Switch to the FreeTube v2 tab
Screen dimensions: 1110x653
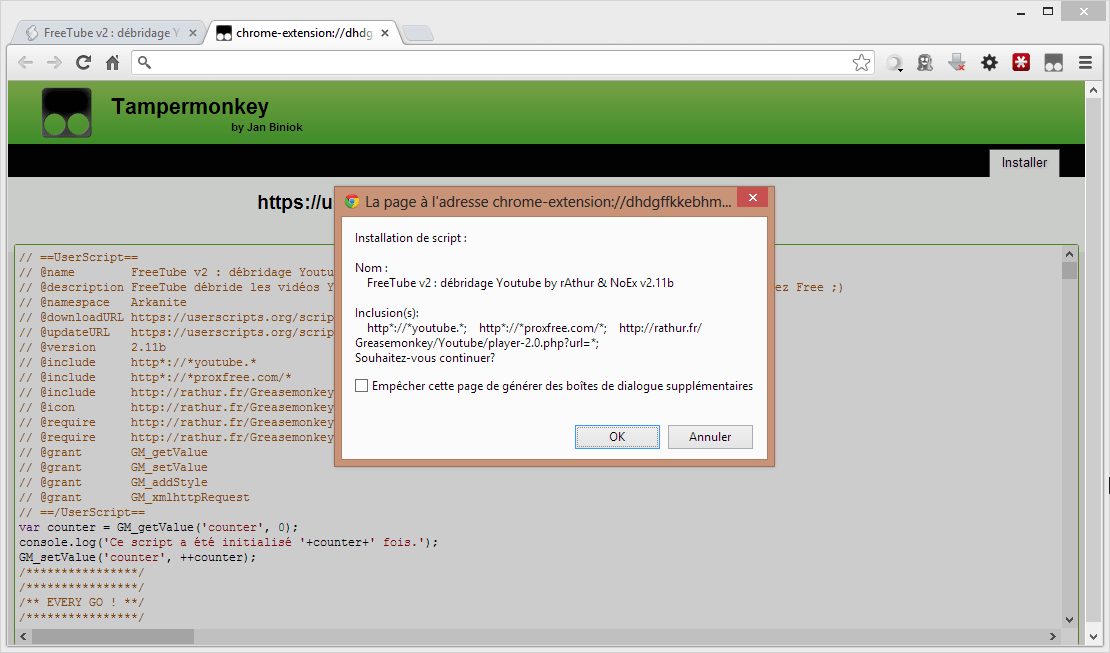pos(106,33)
